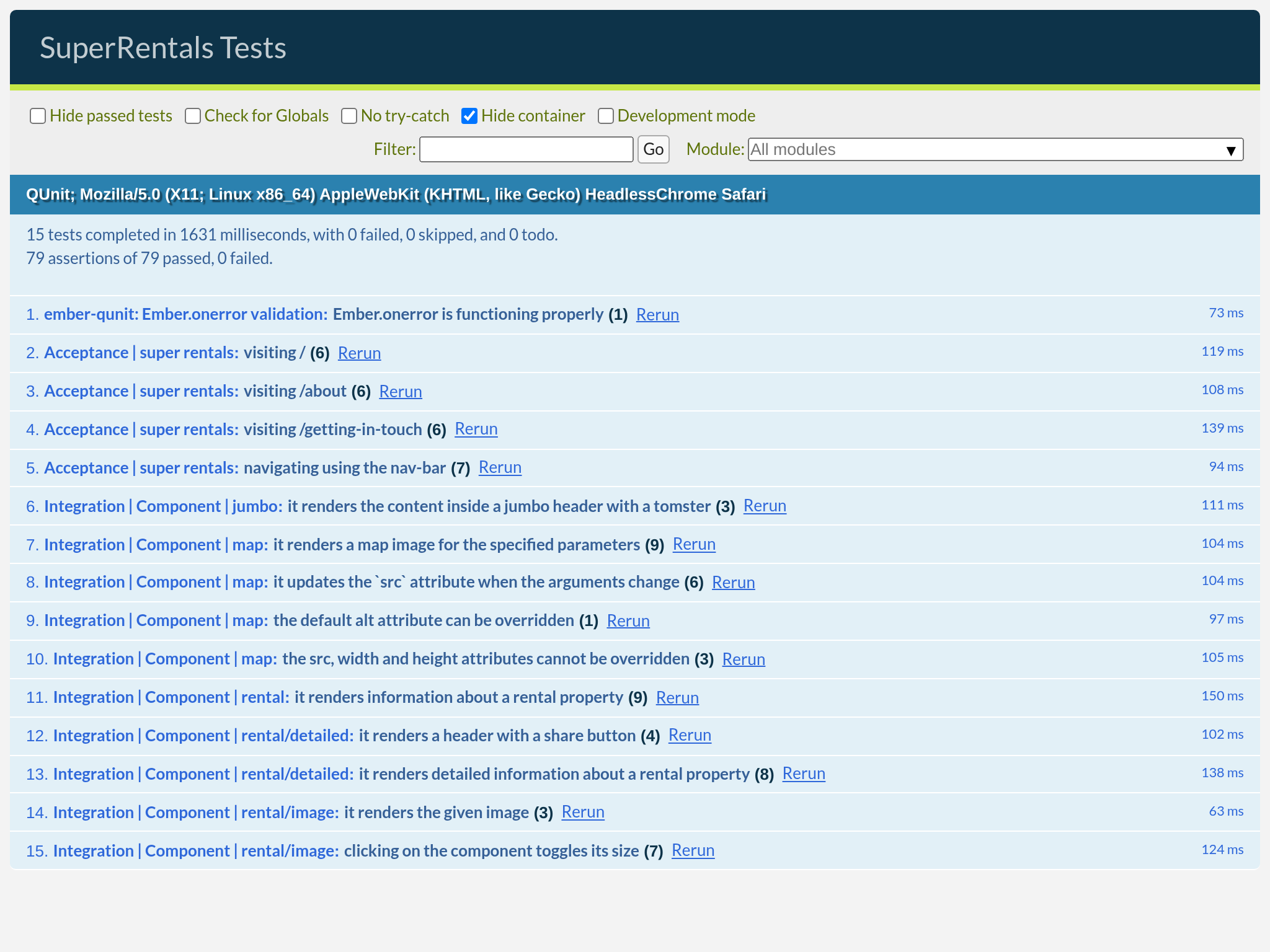Screen dimensions: 1270x952
Task: Expand test 2 visiting / details
Action: pos(274,353)
